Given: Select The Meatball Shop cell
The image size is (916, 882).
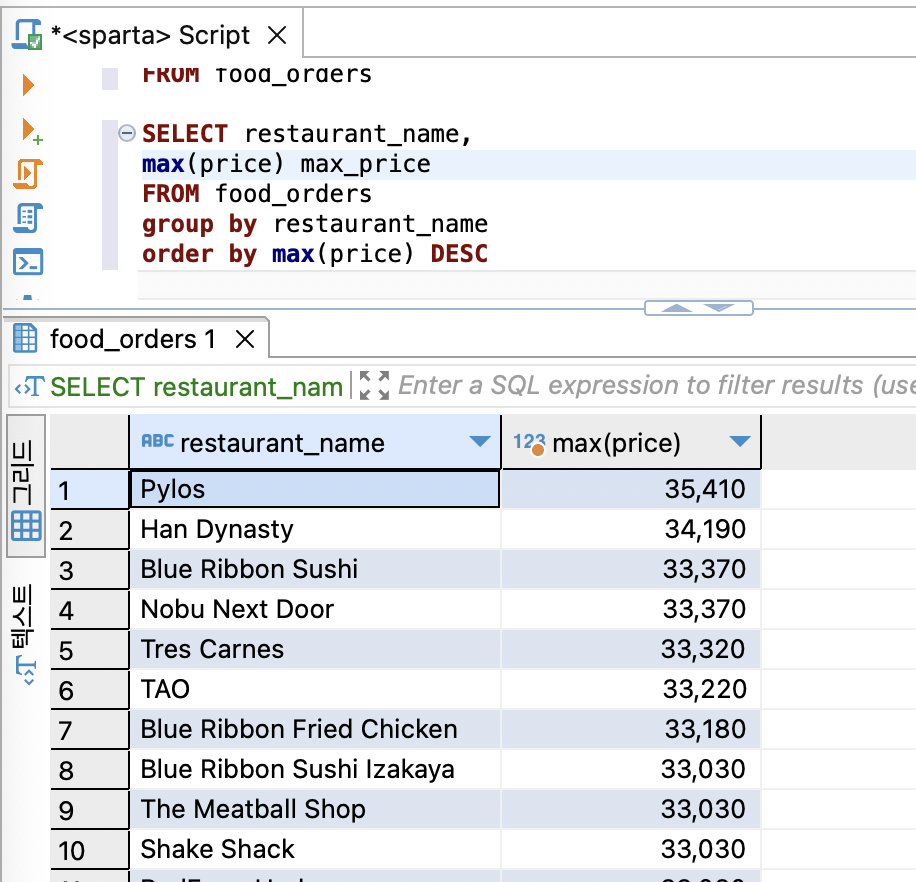Looking at the screenshot, I should (314, 810).
